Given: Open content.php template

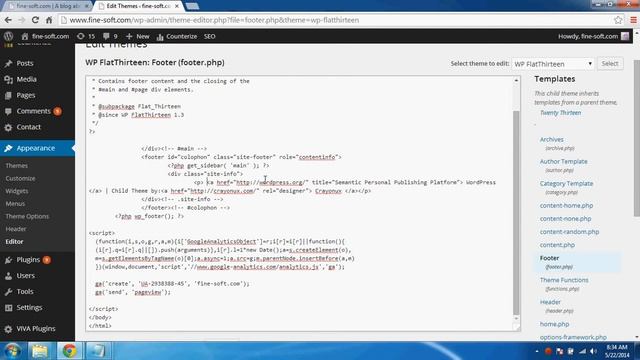Looking at the screenshot, I should click(x=557, y=245).
